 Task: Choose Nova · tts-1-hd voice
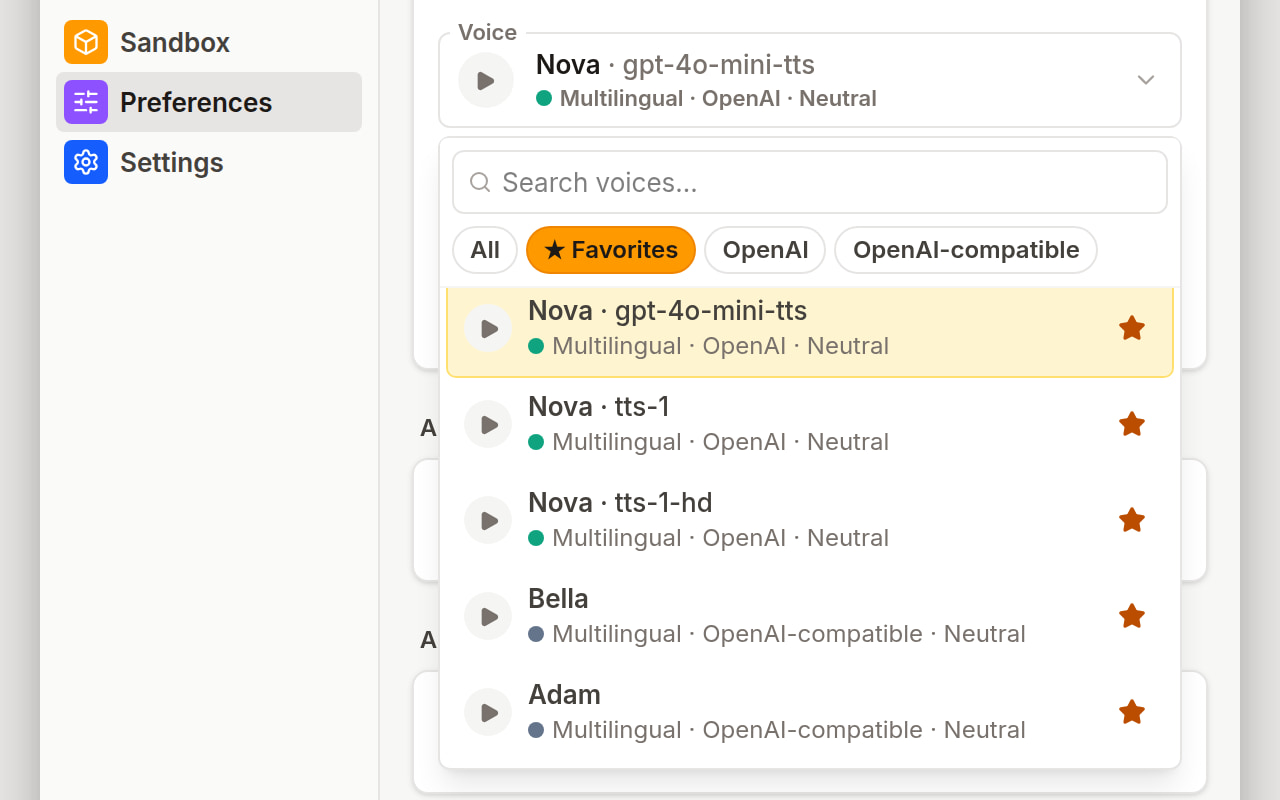pyautogui.click(x=810, y=520)
